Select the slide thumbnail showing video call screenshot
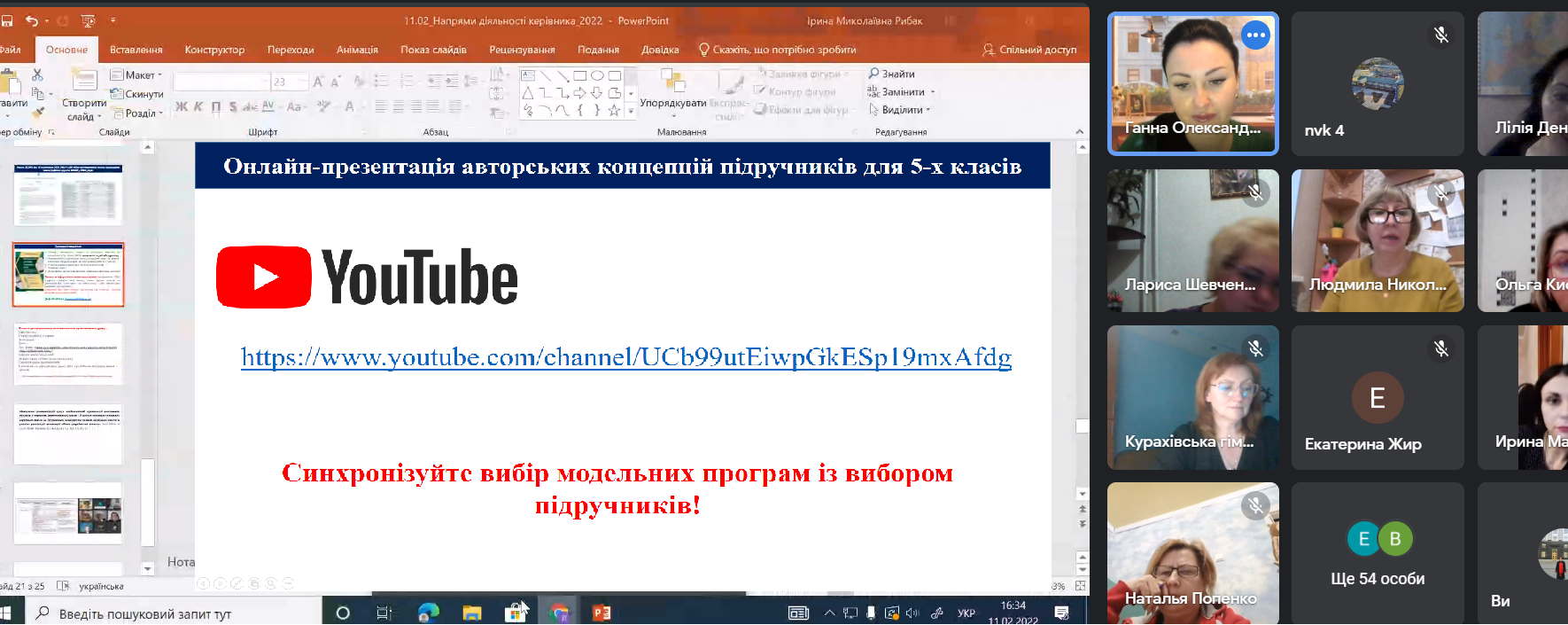The height and width of the screenshot is (625, 1568). coord(68,514)
